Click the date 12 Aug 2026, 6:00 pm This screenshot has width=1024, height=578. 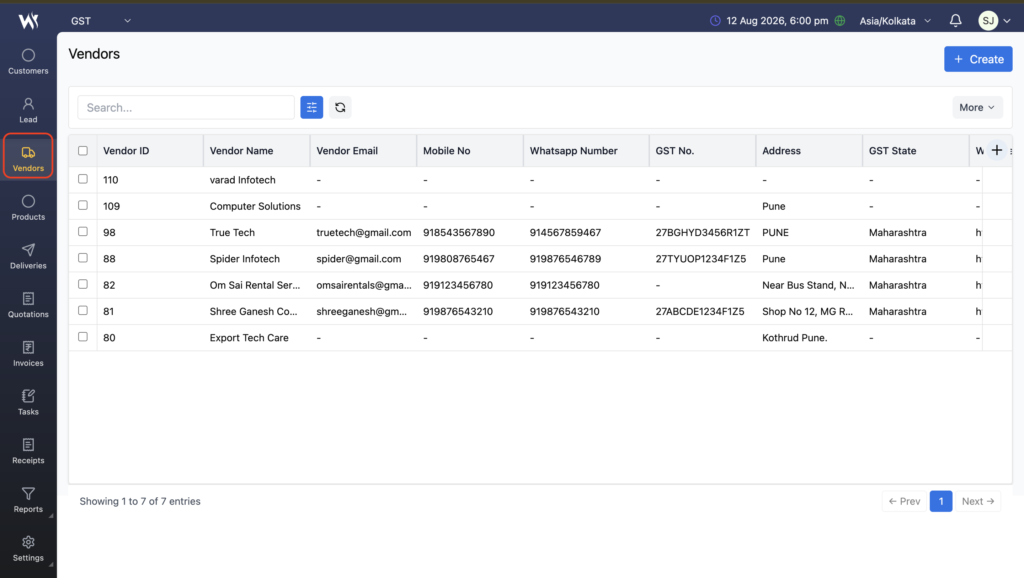777,21
